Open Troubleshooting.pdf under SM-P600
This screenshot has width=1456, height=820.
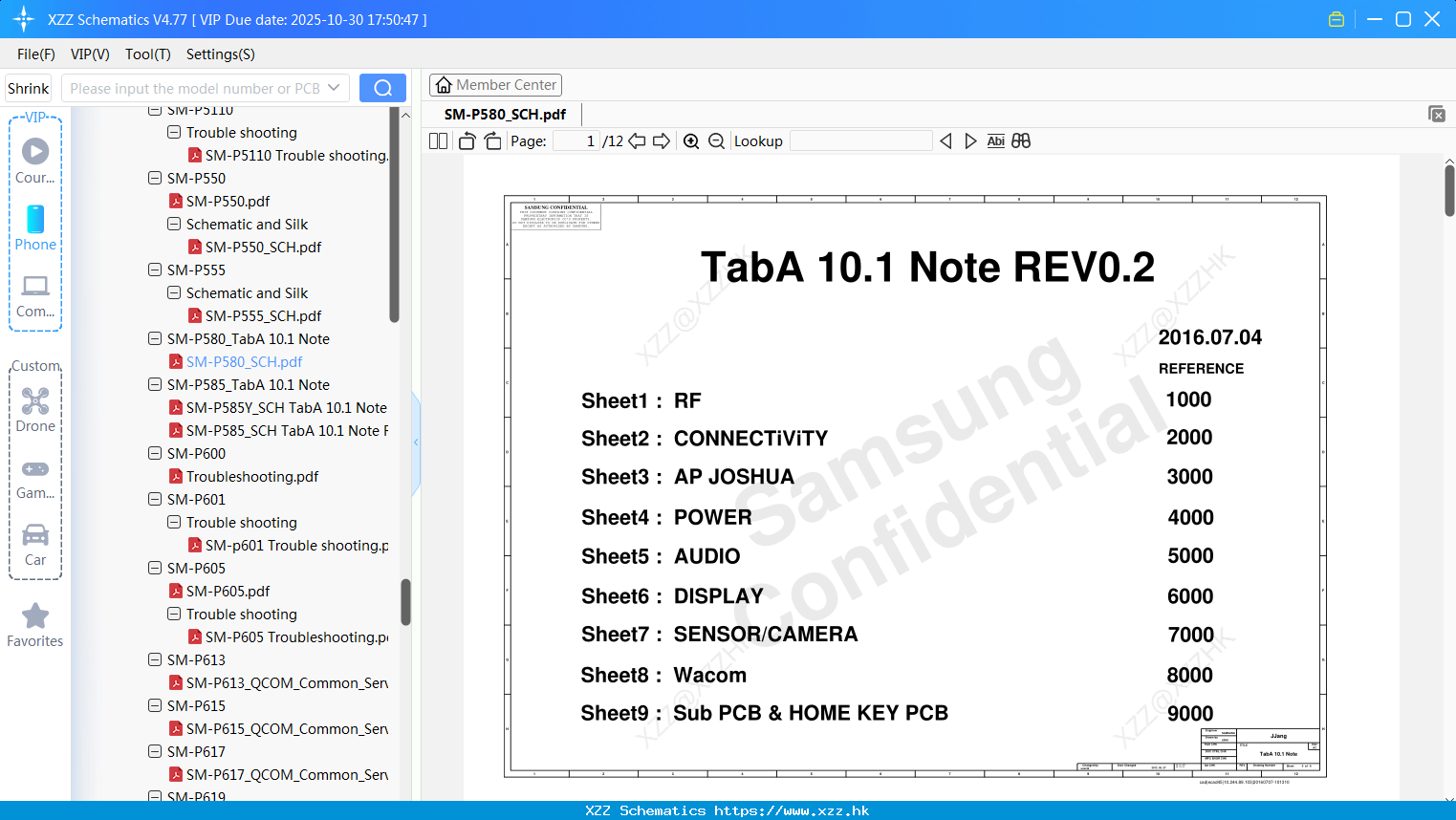(x=252, y=476)
